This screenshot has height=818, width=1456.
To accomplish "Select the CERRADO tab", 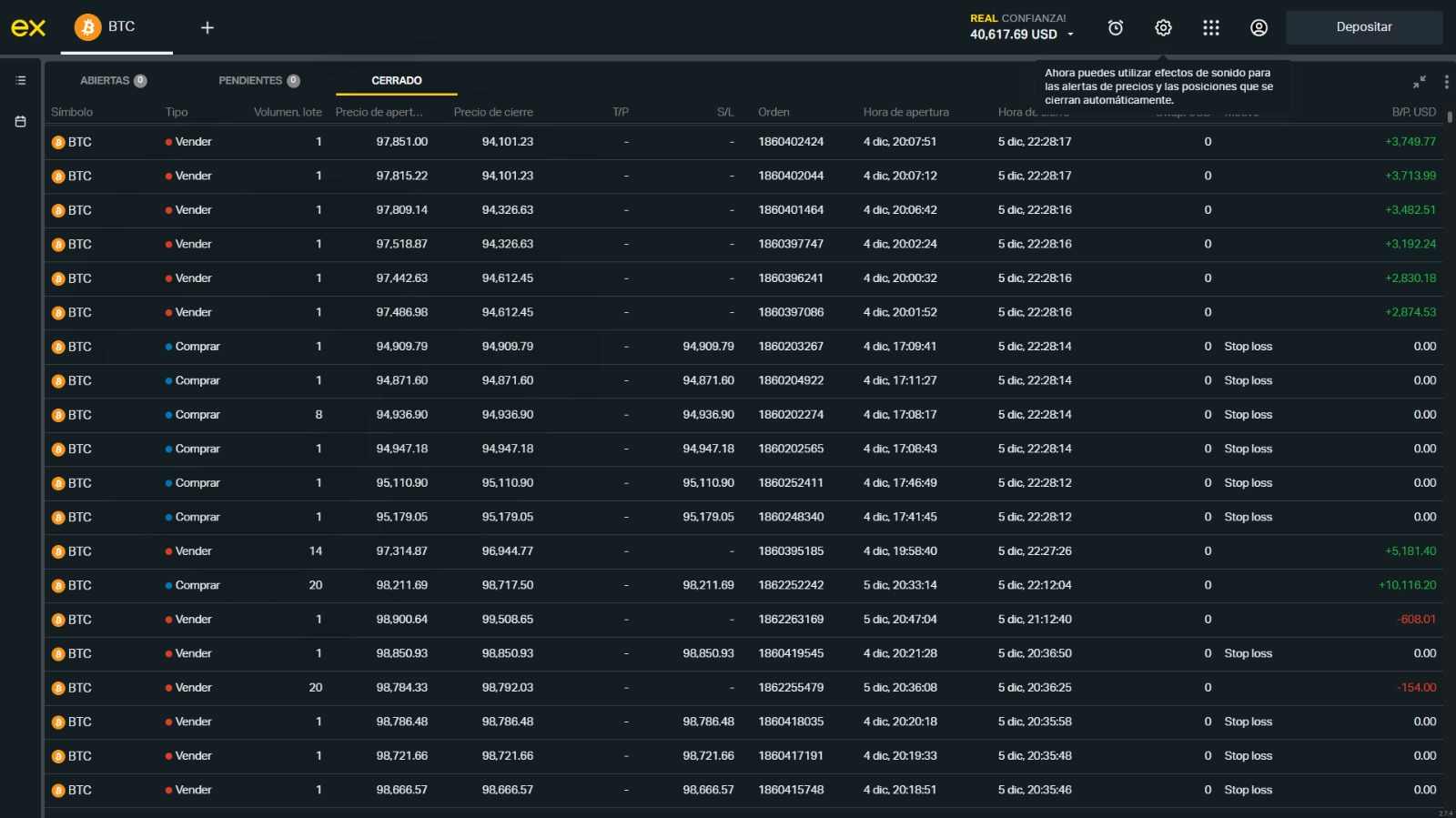I will pyautogui.click(x=397, y=80).
